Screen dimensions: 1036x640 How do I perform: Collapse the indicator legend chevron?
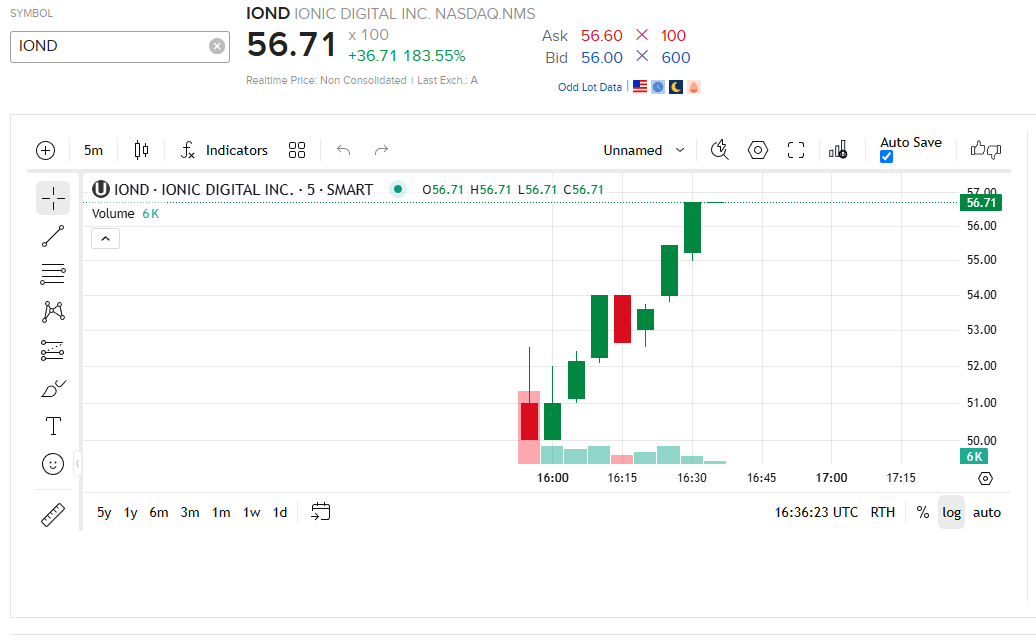coord(105,239)
